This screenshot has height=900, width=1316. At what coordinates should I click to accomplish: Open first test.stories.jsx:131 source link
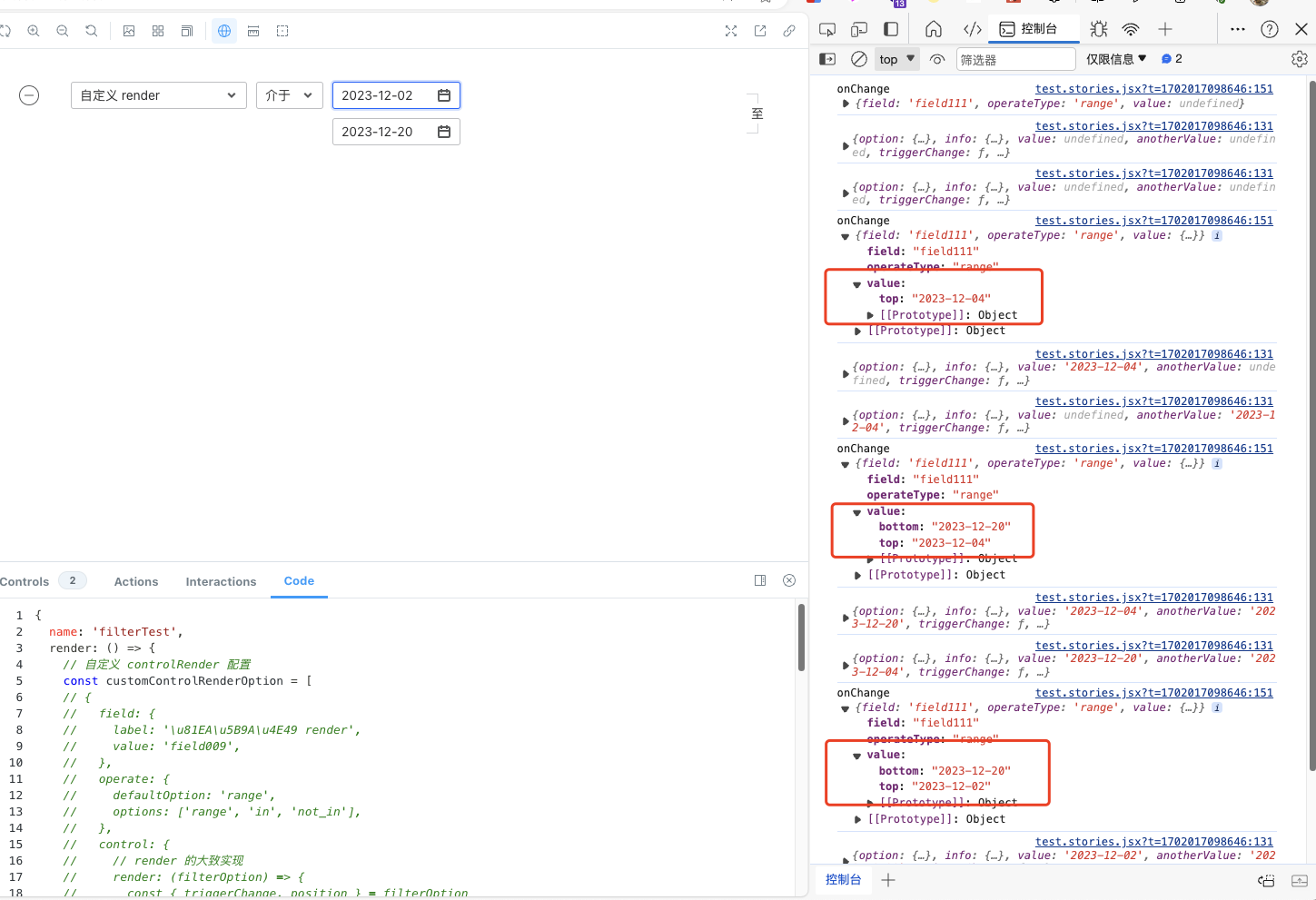click(1154, 126)
